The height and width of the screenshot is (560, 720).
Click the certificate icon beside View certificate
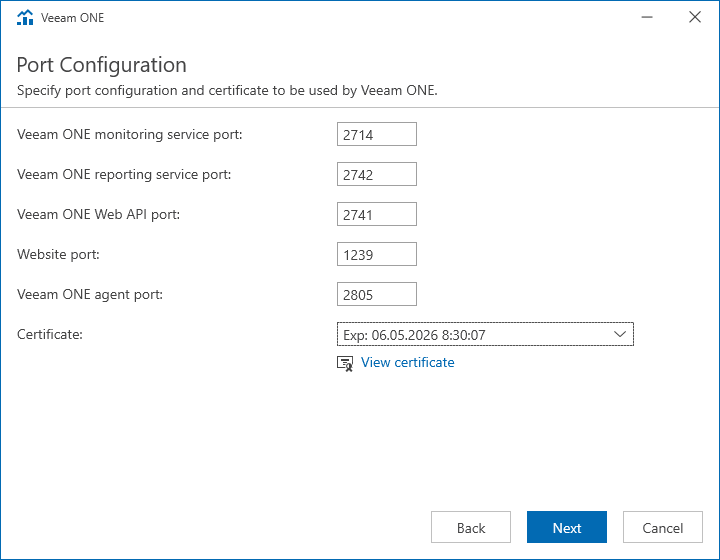coord(345,363)
